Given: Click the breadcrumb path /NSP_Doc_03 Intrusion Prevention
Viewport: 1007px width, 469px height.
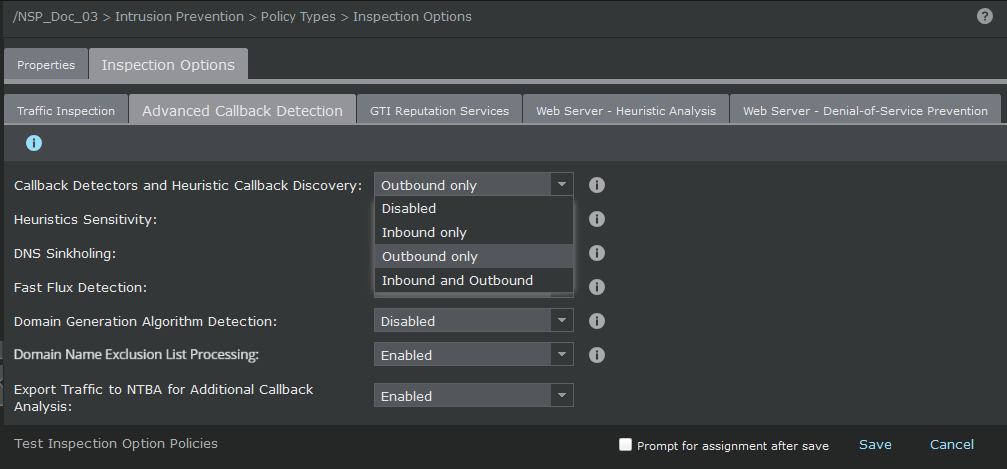Looking at the screenshot, I should click(x=128, y=17).
